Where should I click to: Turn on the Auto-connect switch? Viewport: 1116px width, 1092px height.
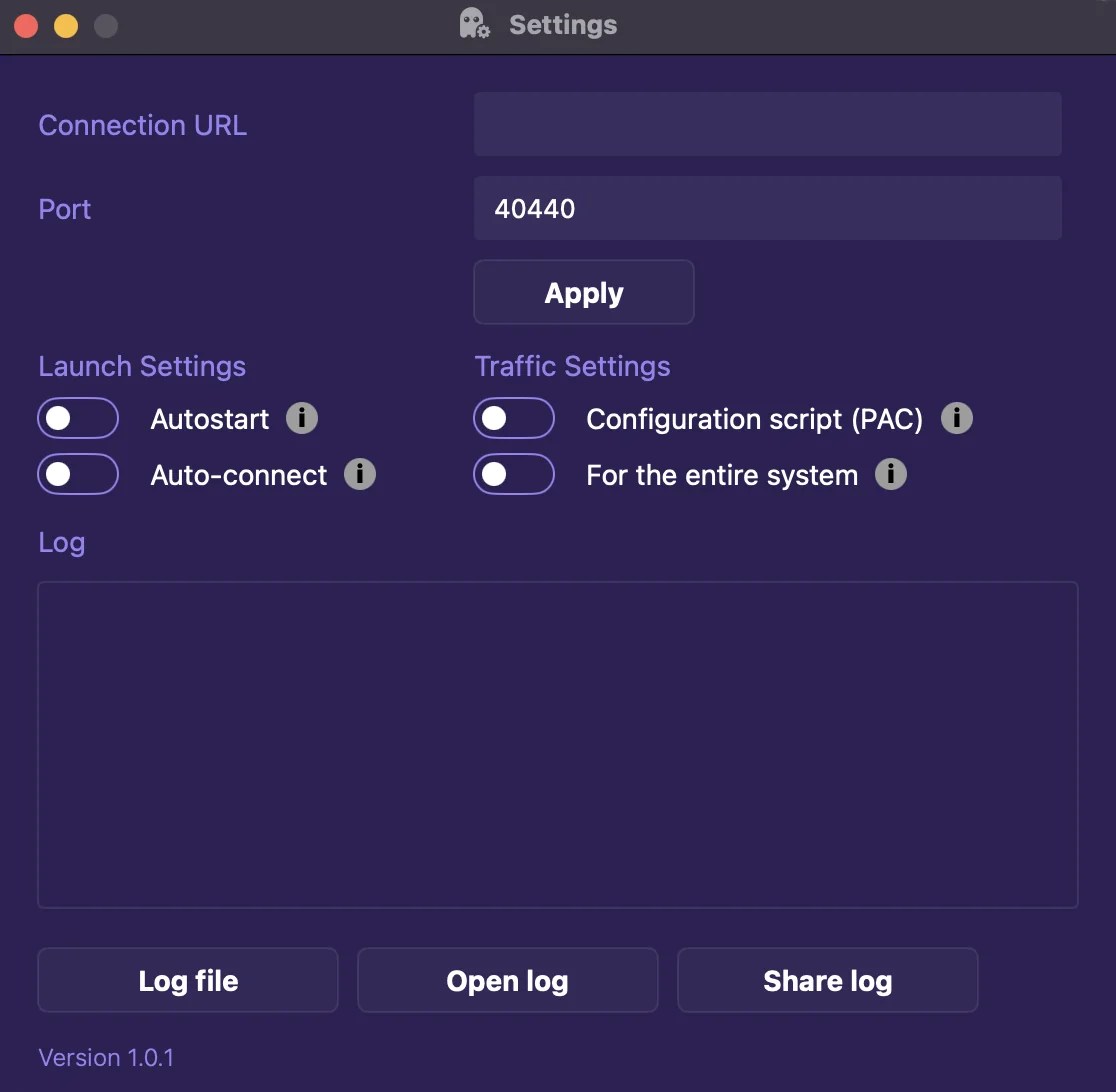[x=78, y=474]
